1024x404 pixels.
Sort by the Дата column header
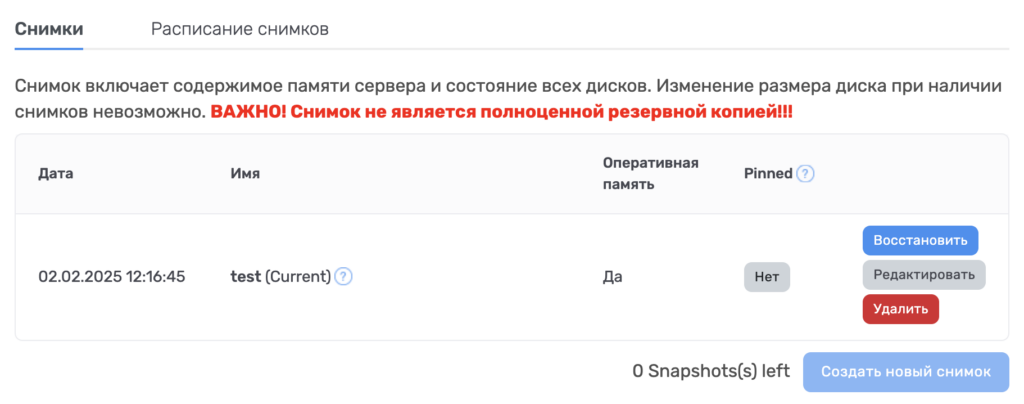[x=56, y=174]
